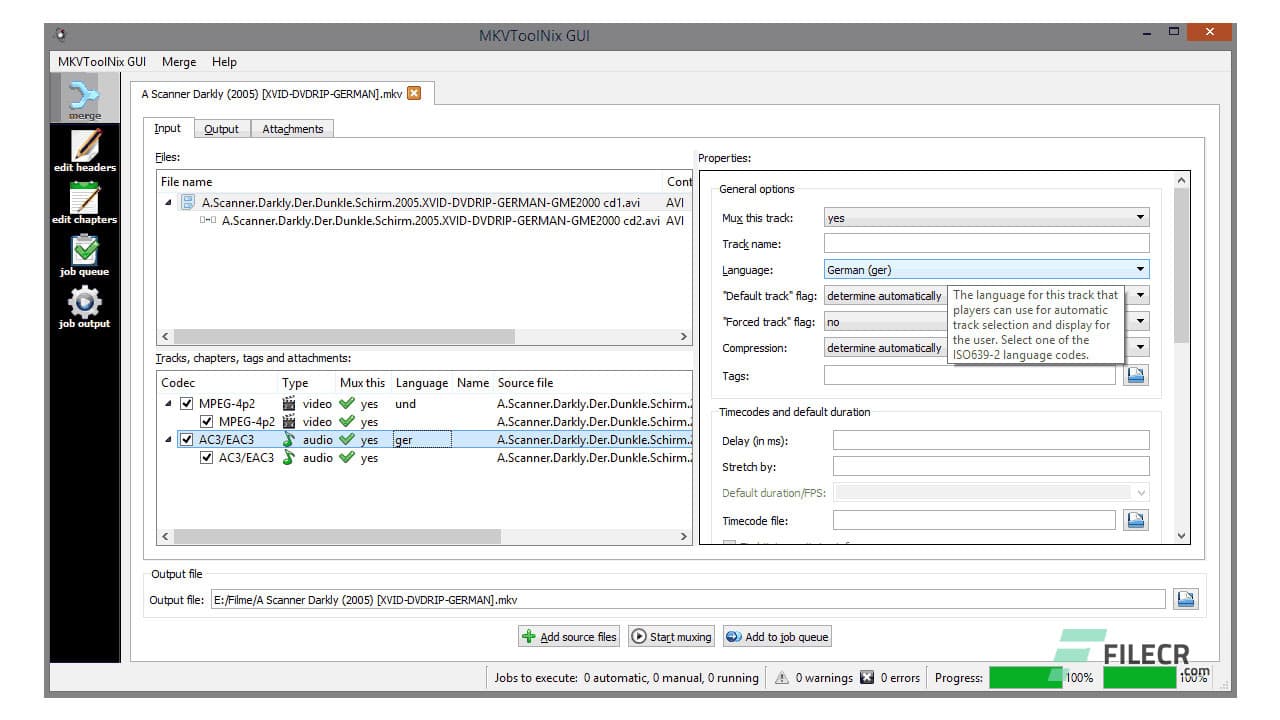Image resolution: width=1280 pixels, height=720 pixels.
Task: Collapse the cd1.avi file tree node
Action: click(168, 203)
